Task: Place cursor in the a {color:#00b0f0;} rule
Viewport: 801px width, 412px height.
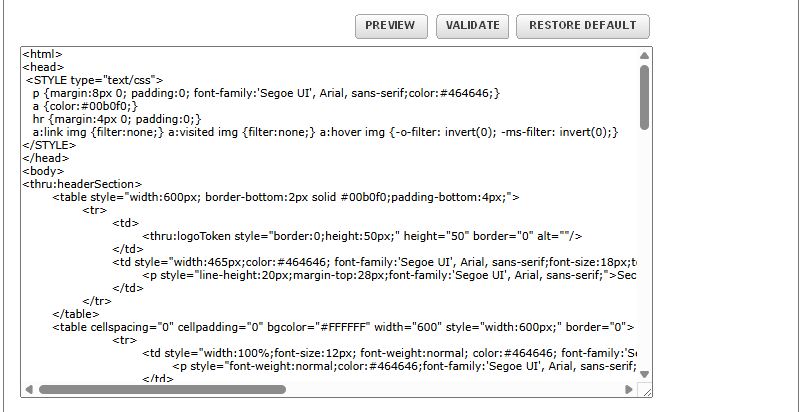Action: point(84,106)
